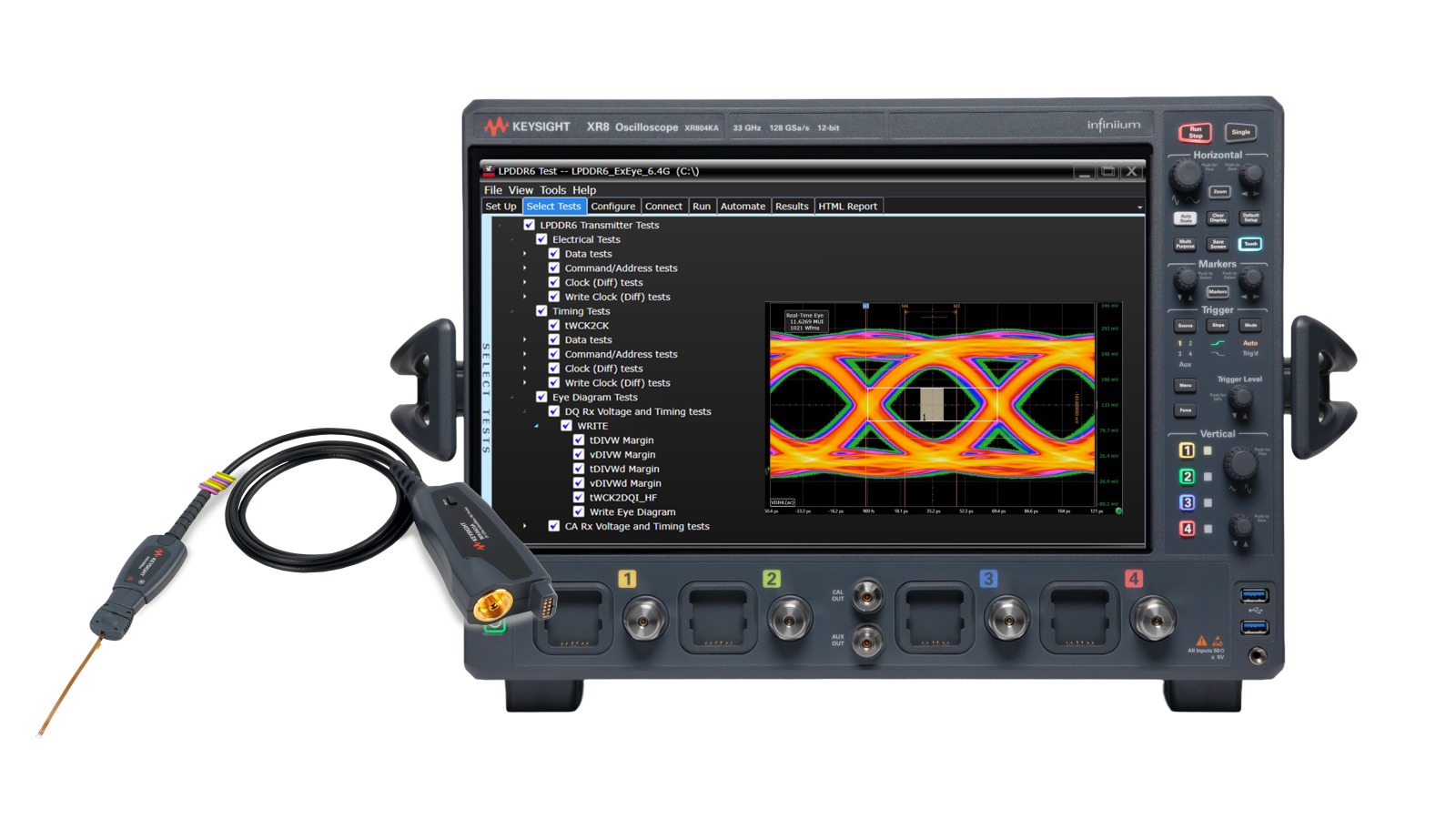Screen dimensions: 1456x819
Task: Toggle the red channel 4 Vertical button
Action: tap(1187, 528)
